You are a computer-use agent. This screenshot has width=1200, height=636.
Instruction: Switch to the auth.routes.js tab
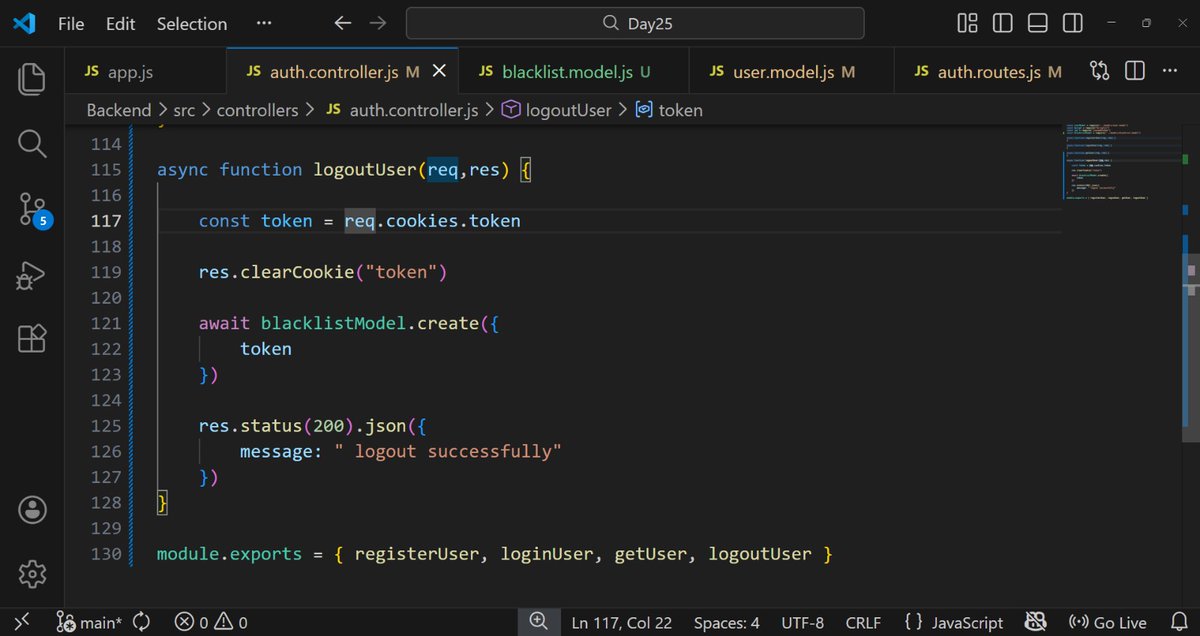[x=987, y=72]
